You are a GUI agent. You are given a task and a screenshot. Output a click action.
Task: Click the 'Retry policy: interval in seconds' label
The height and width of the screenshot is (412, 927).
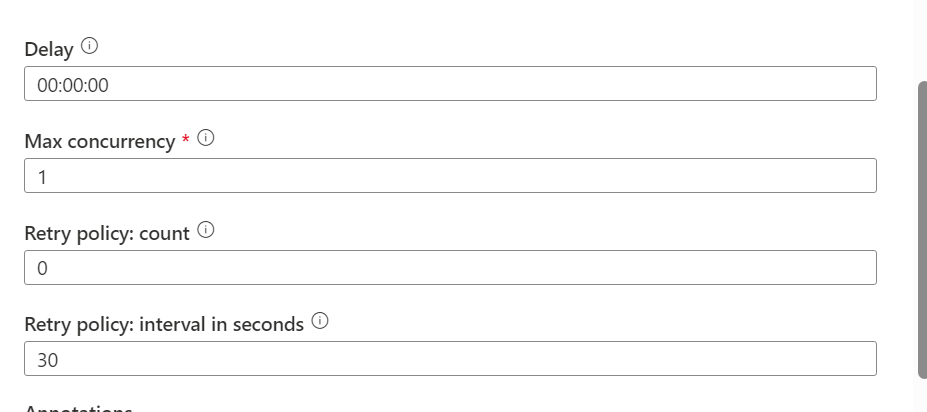pos(164,324)
